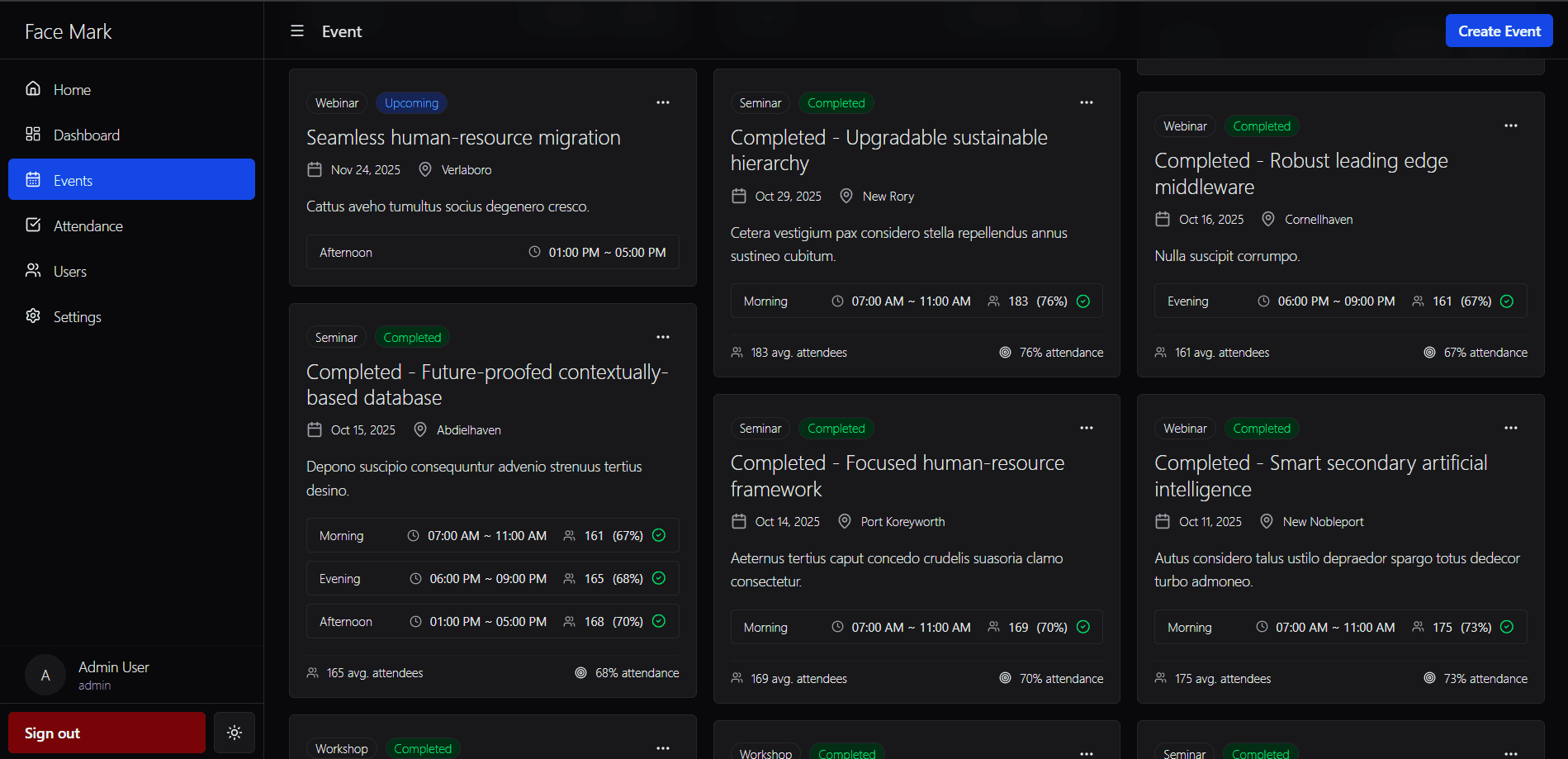Click the Admin User avatar

click(x=45, y=676)
